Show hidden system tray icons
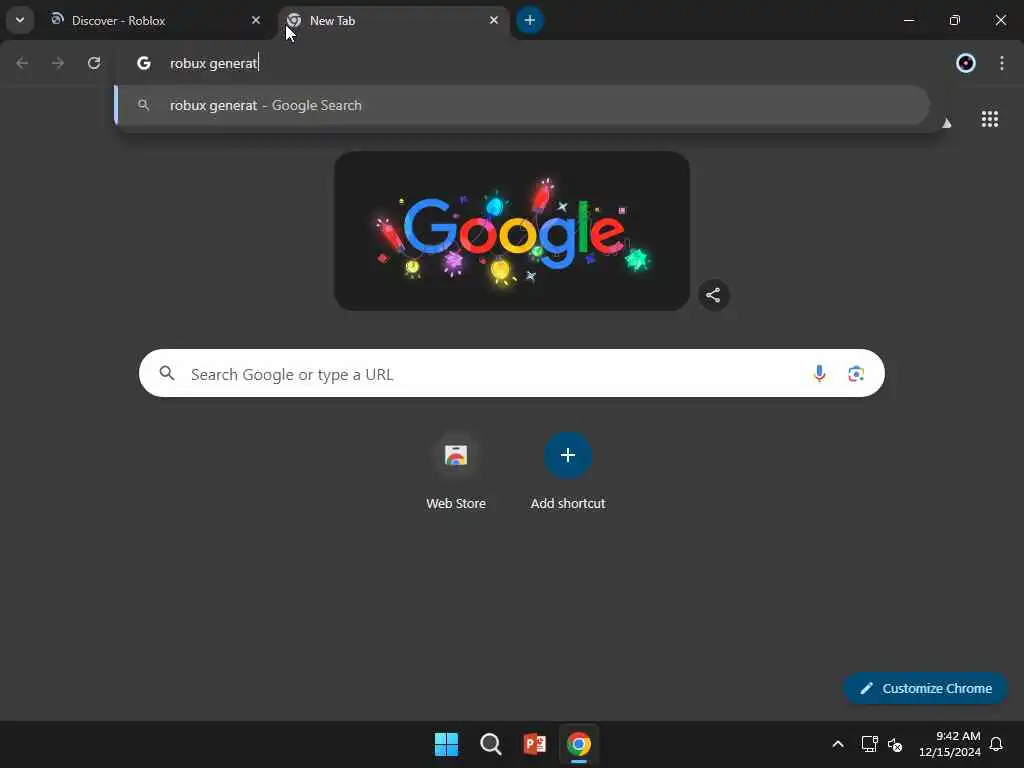1024x768 pixels. pos(838,744)
